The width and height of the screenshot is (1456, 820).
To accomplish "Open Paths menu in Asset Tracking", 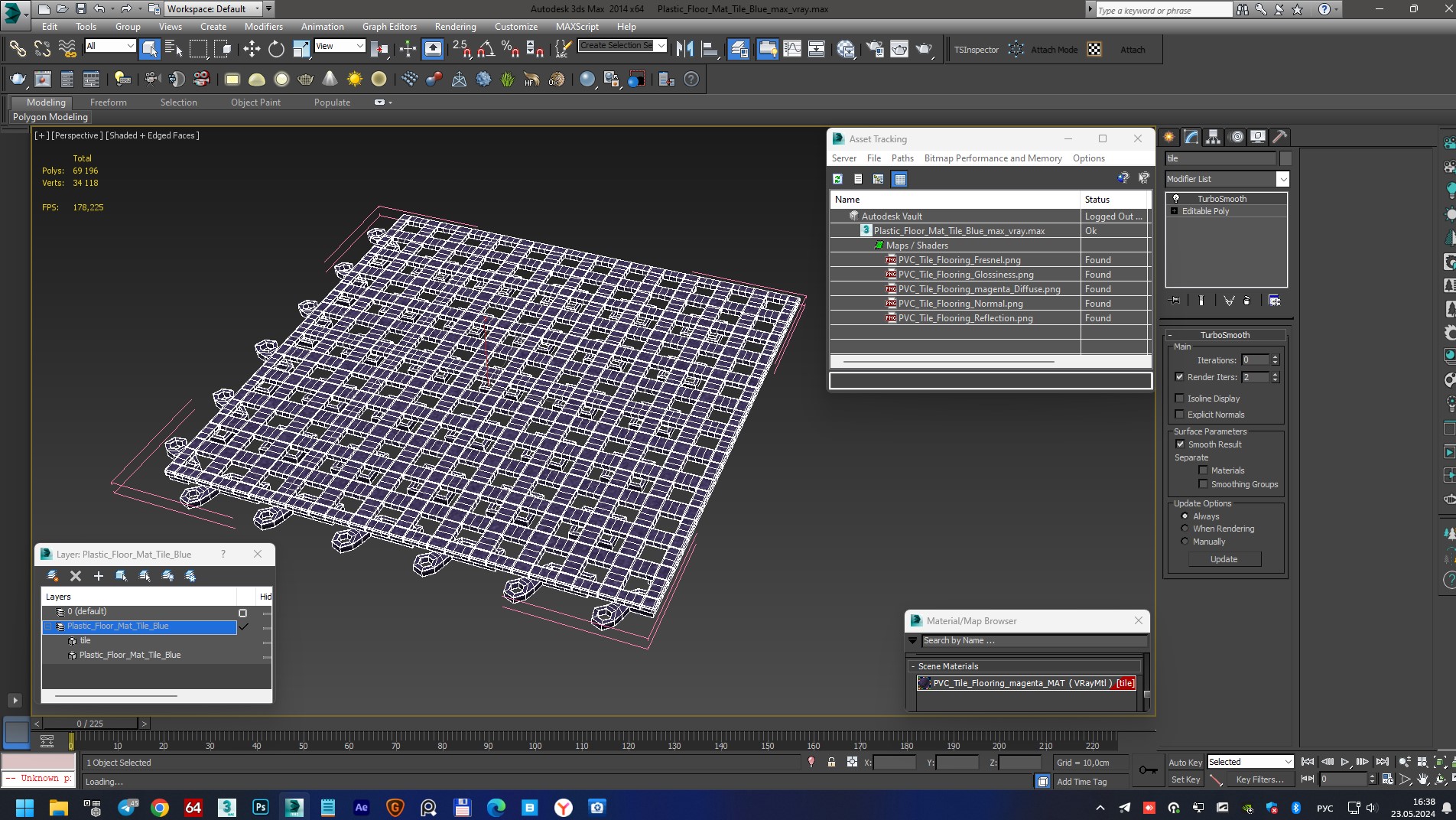I will click(x=902, y=158).
